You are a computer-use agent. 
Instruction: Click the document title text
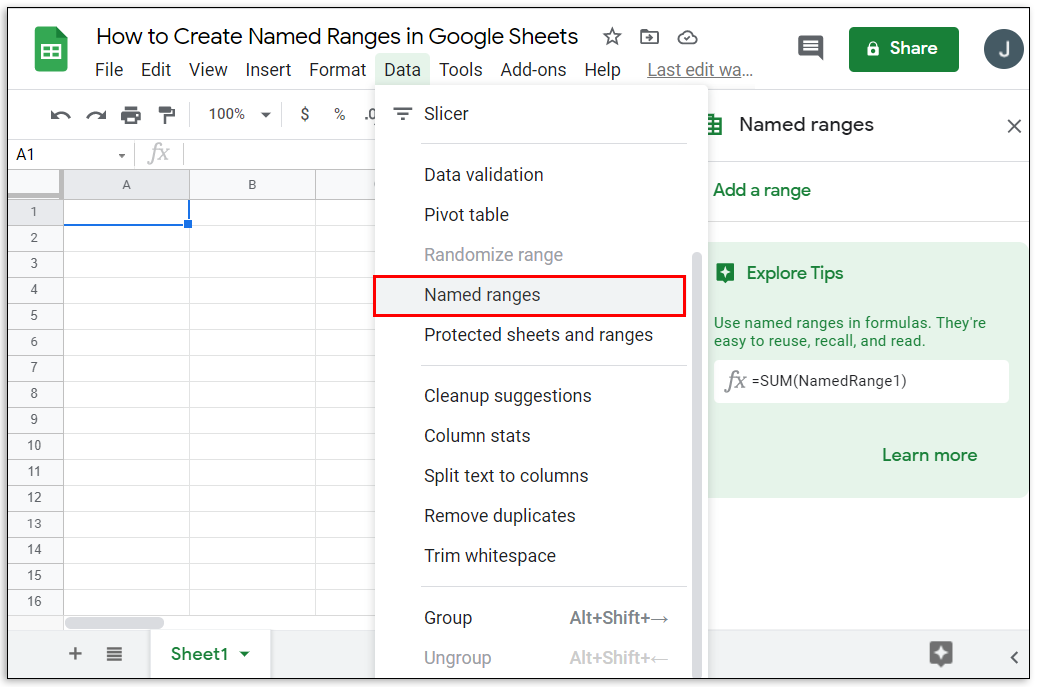(337, 36)
